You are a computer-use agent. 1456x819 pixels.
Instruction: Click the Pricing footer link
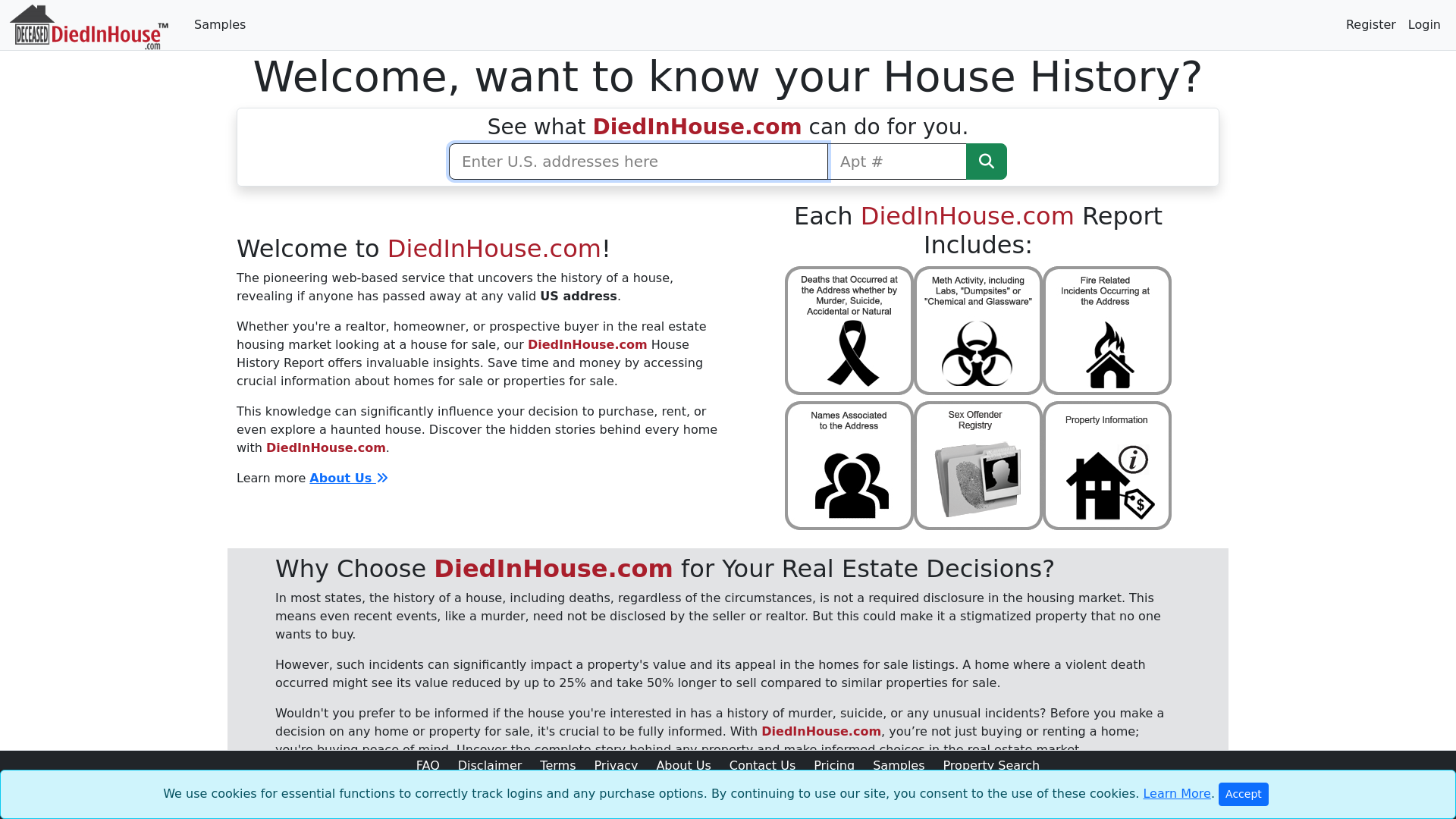[x=834, y=765]
